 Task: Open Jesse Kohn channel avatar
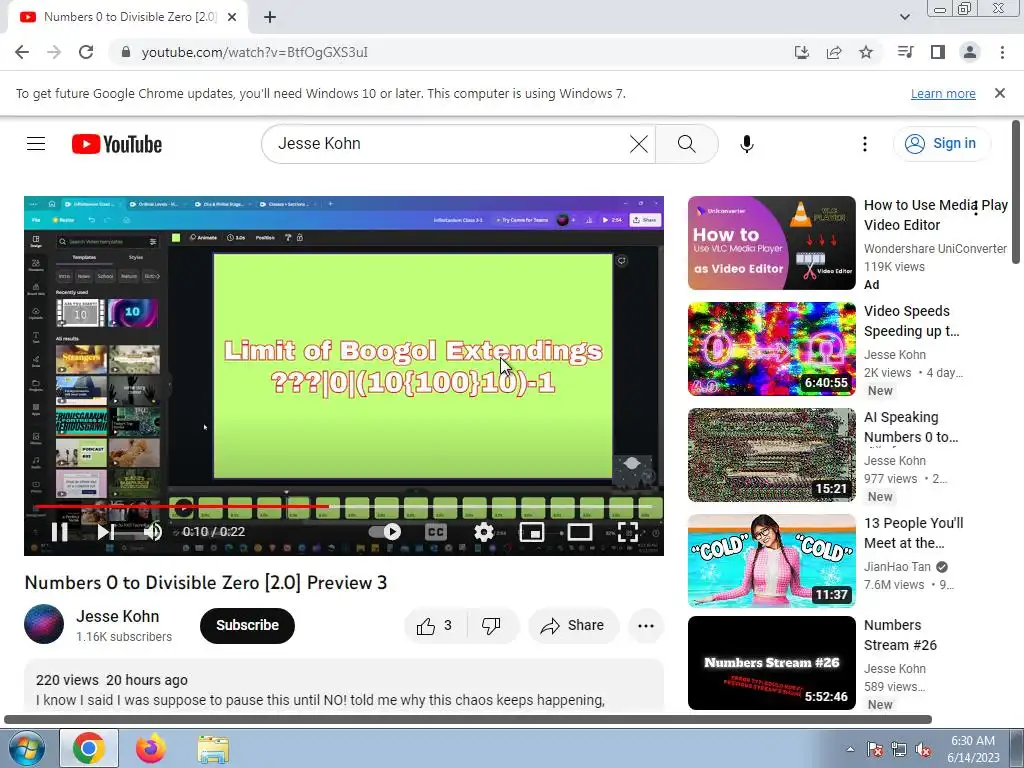(x=44, y=624)
